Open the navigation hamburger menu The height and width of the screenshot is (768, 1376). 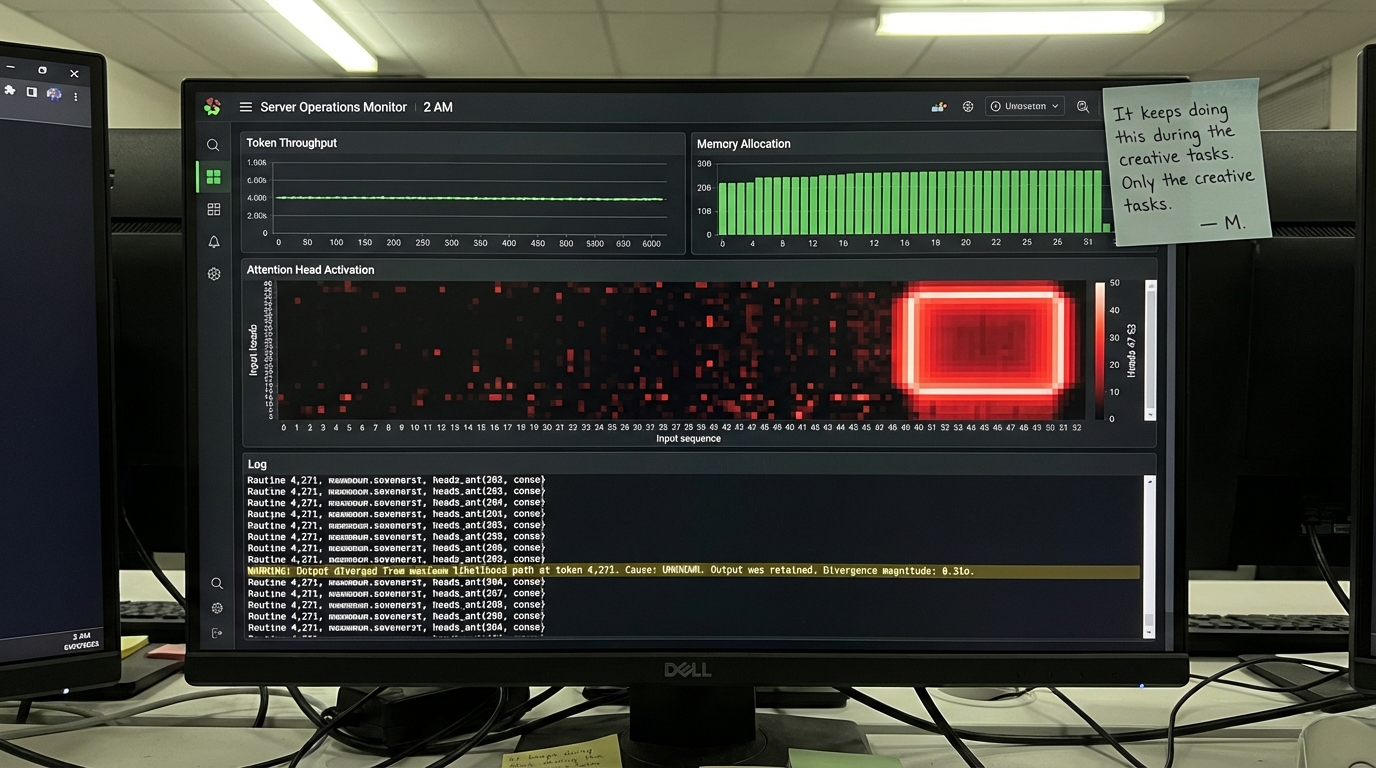pos(245,106)
